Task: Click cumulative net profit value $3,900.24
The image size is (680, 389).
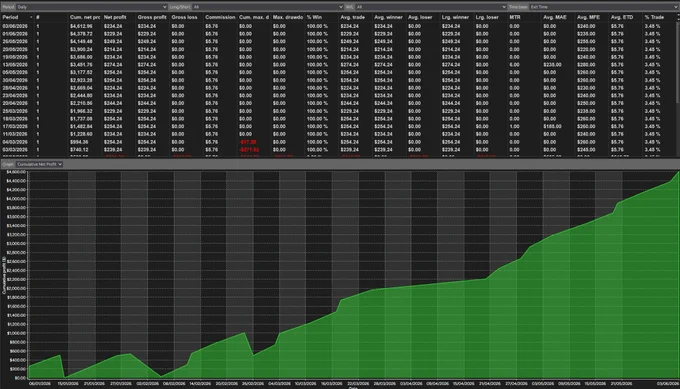Action: (81, 49)
